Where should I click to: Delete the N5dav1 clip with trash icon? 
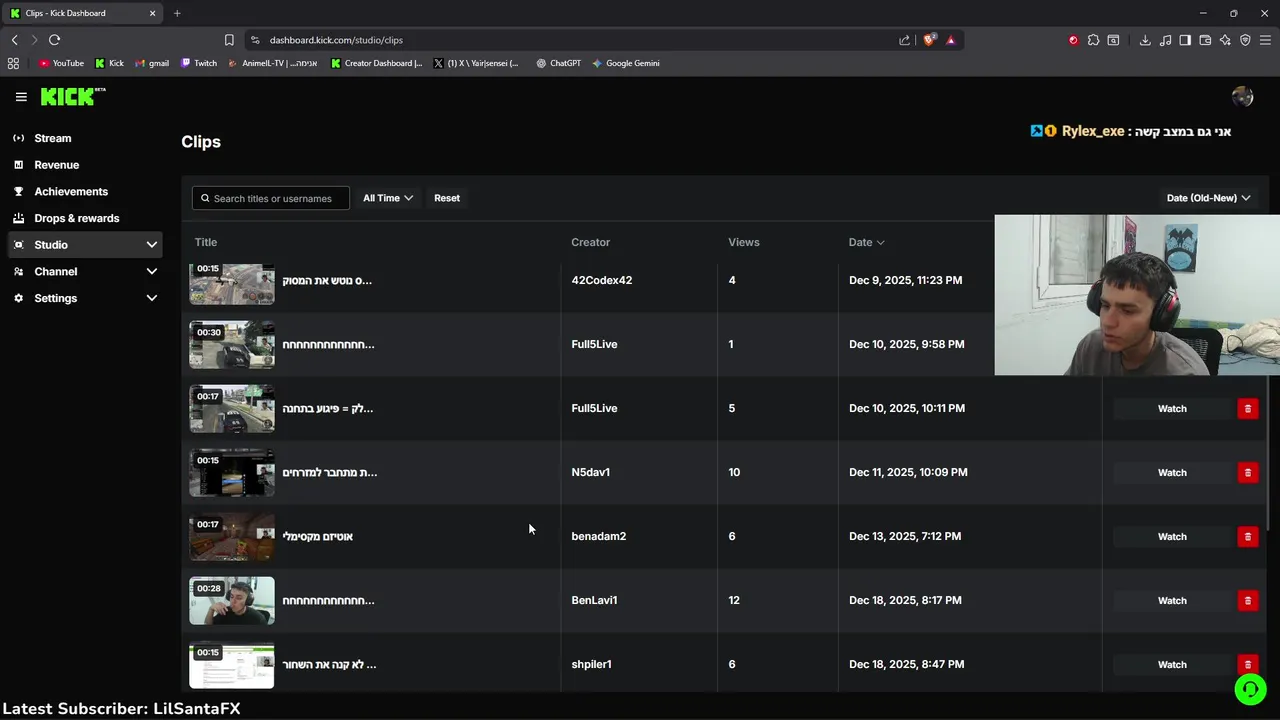point(1247,473)
